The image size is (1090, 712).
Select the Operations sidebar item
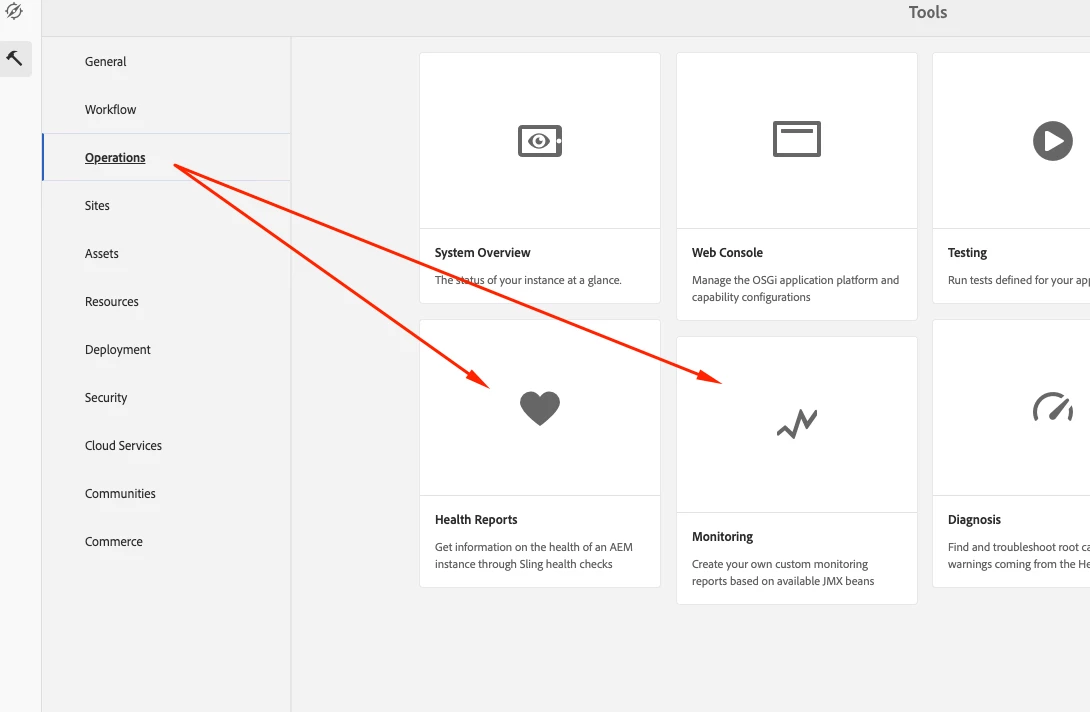(x=167, y=157)
